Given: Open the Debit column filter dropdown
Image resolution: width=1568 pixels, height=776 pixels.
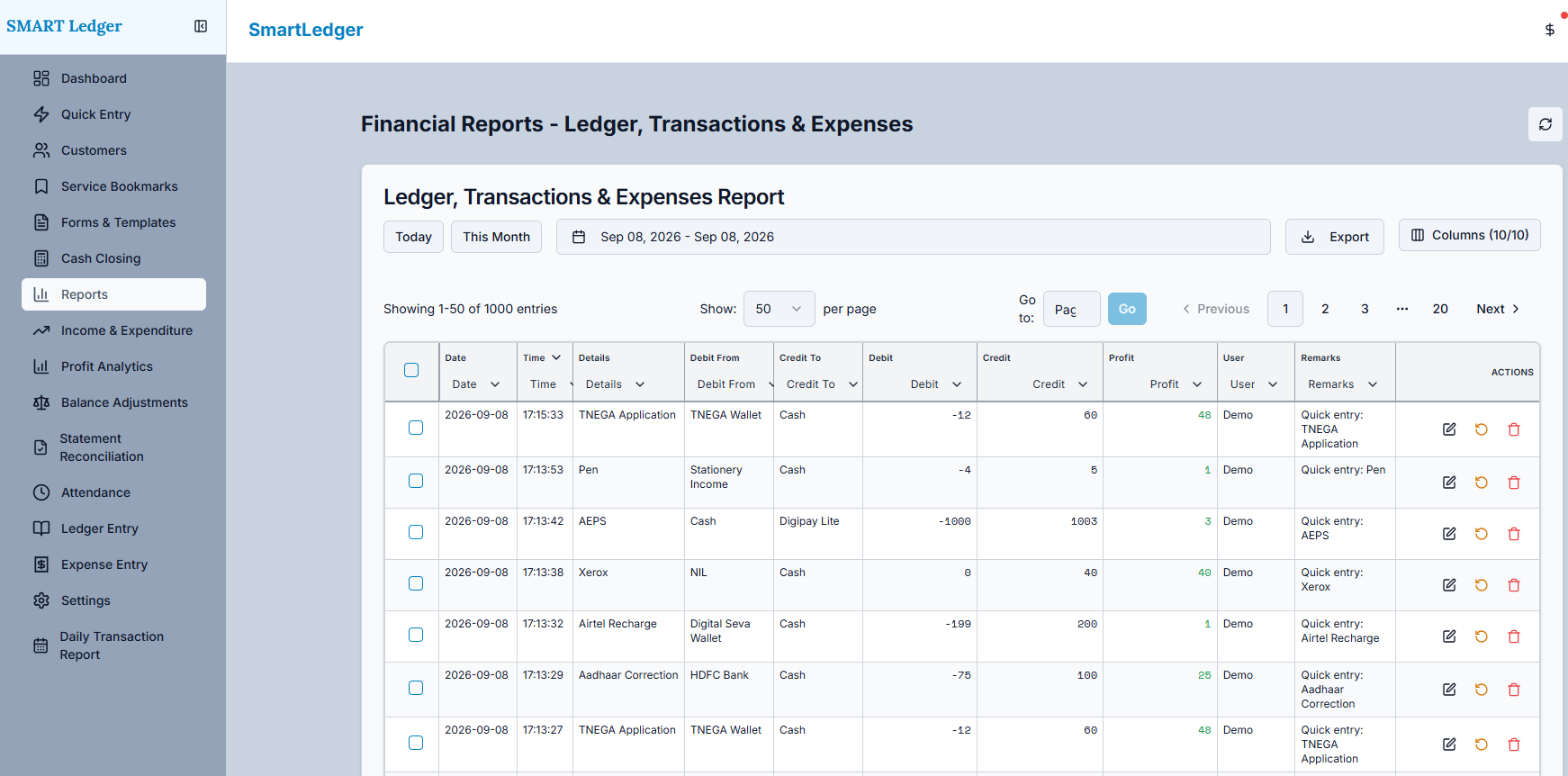Looking at the screenshot, I should (x=936, y=384).
